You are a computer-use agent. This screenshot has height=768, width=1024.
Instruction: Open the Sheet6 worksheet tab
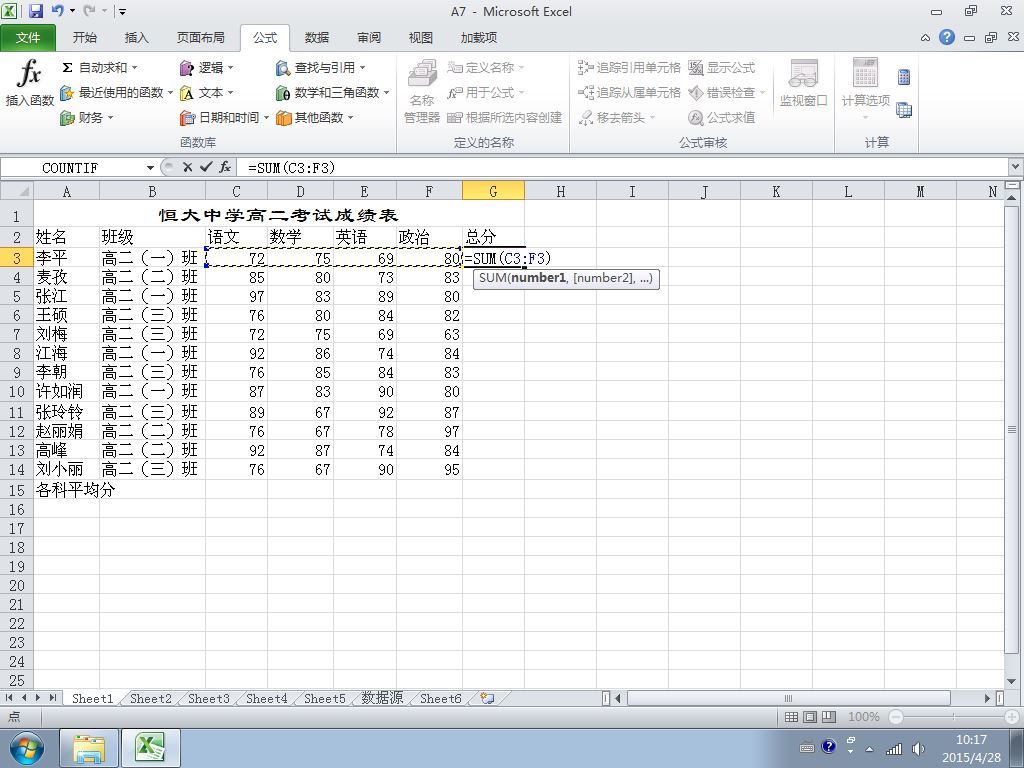440,699
